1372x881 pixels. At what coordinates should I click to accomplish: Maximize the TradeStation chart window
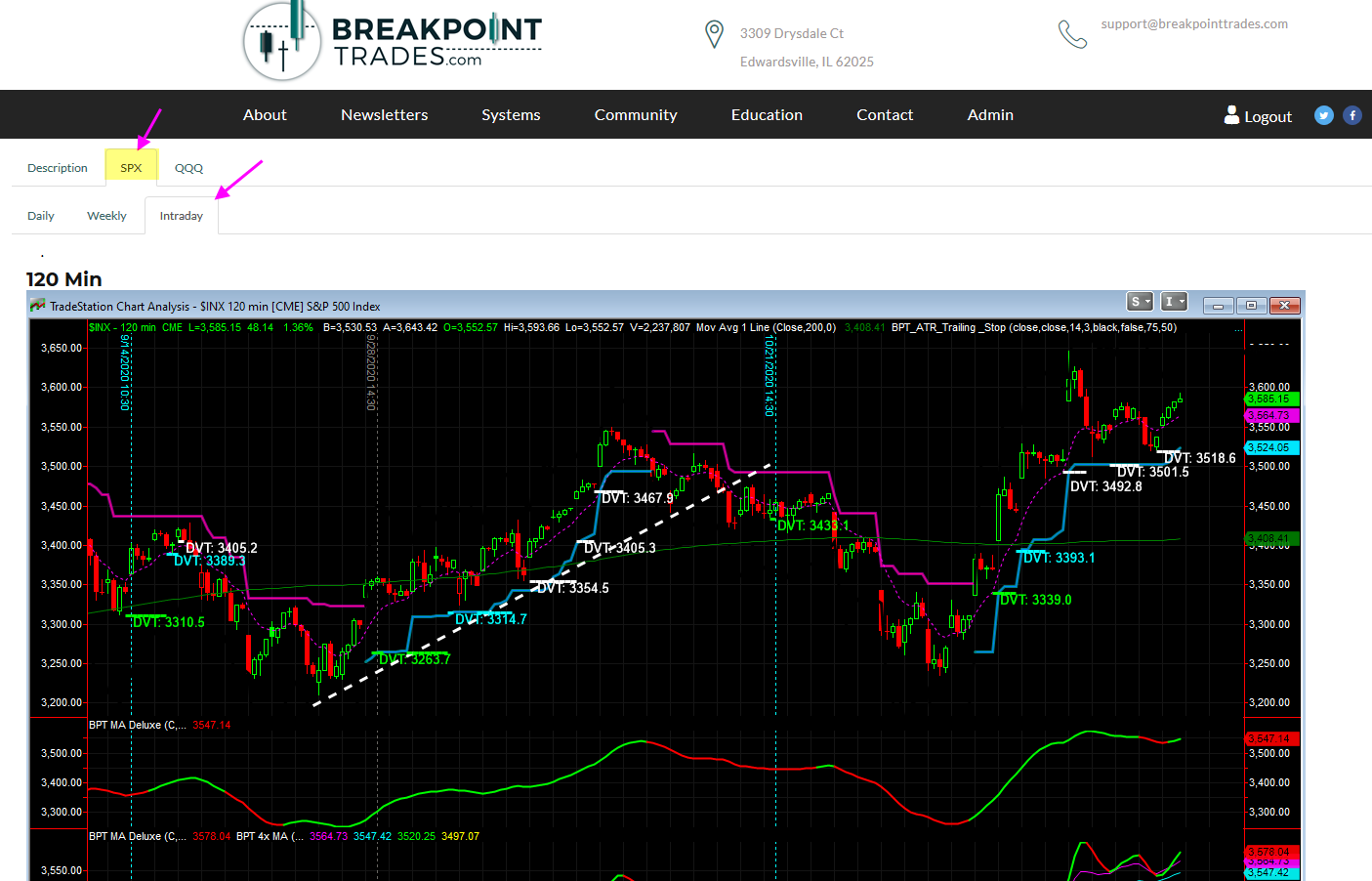click(x=1251, y=305)
